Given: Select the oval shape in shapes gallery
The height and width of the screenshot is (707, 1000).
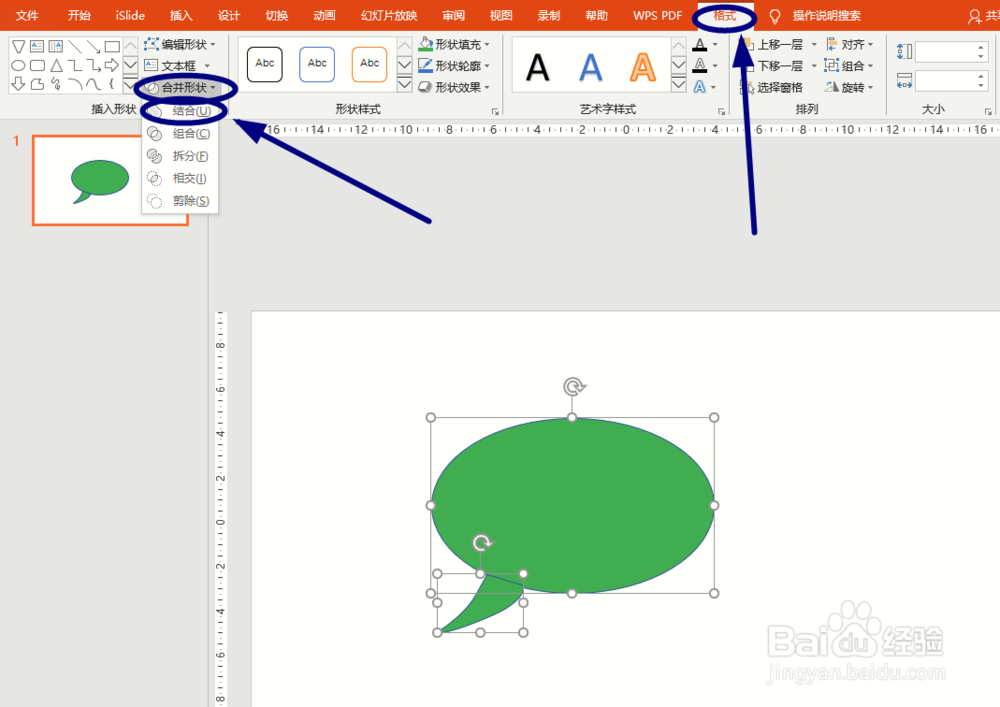Looking at the screenshot, I should pyautogui.click(x=18, y=65).
